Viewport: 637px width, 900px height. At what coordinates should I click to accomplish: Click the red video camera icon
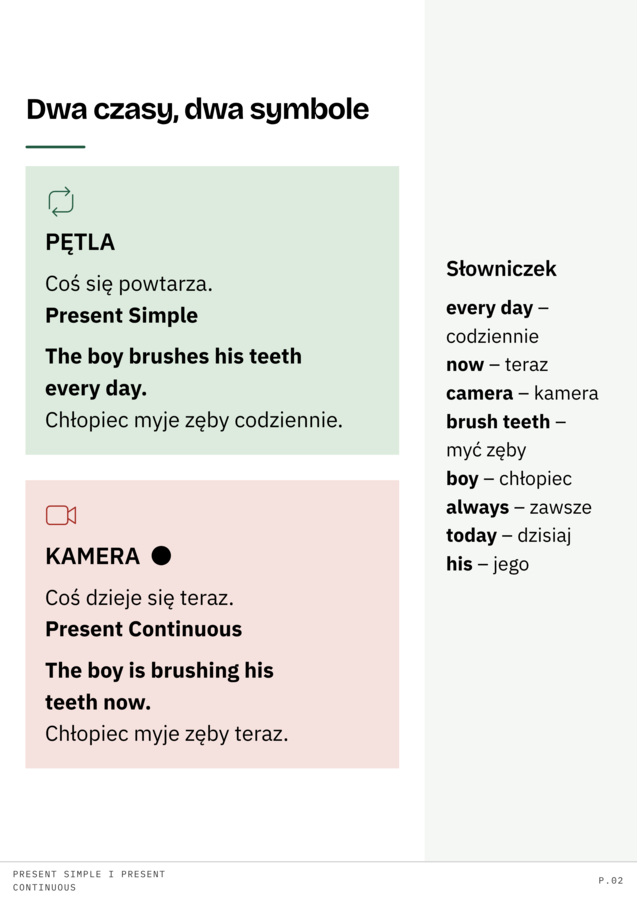pyautogui.click(x=61, y=515)
